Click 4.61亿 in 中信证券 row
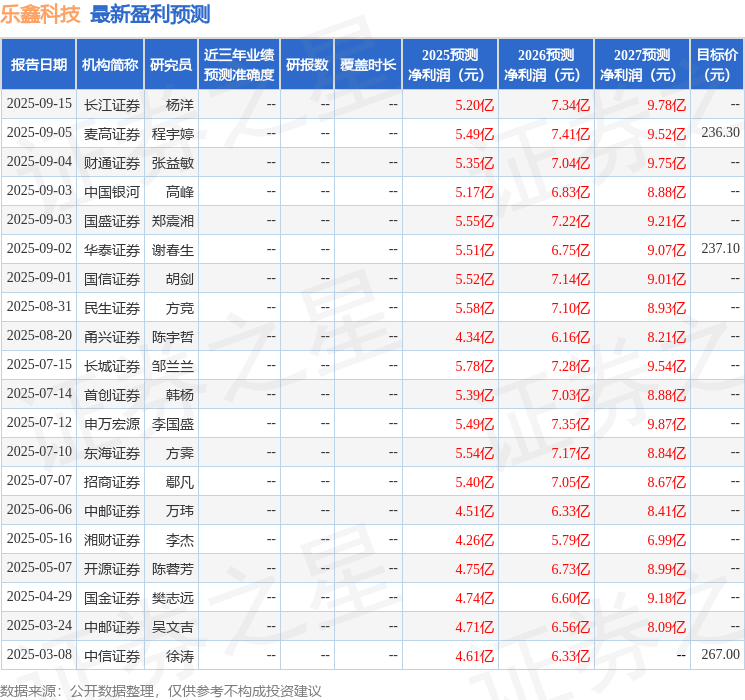The image size is (745, 700). tap(474, 656)
